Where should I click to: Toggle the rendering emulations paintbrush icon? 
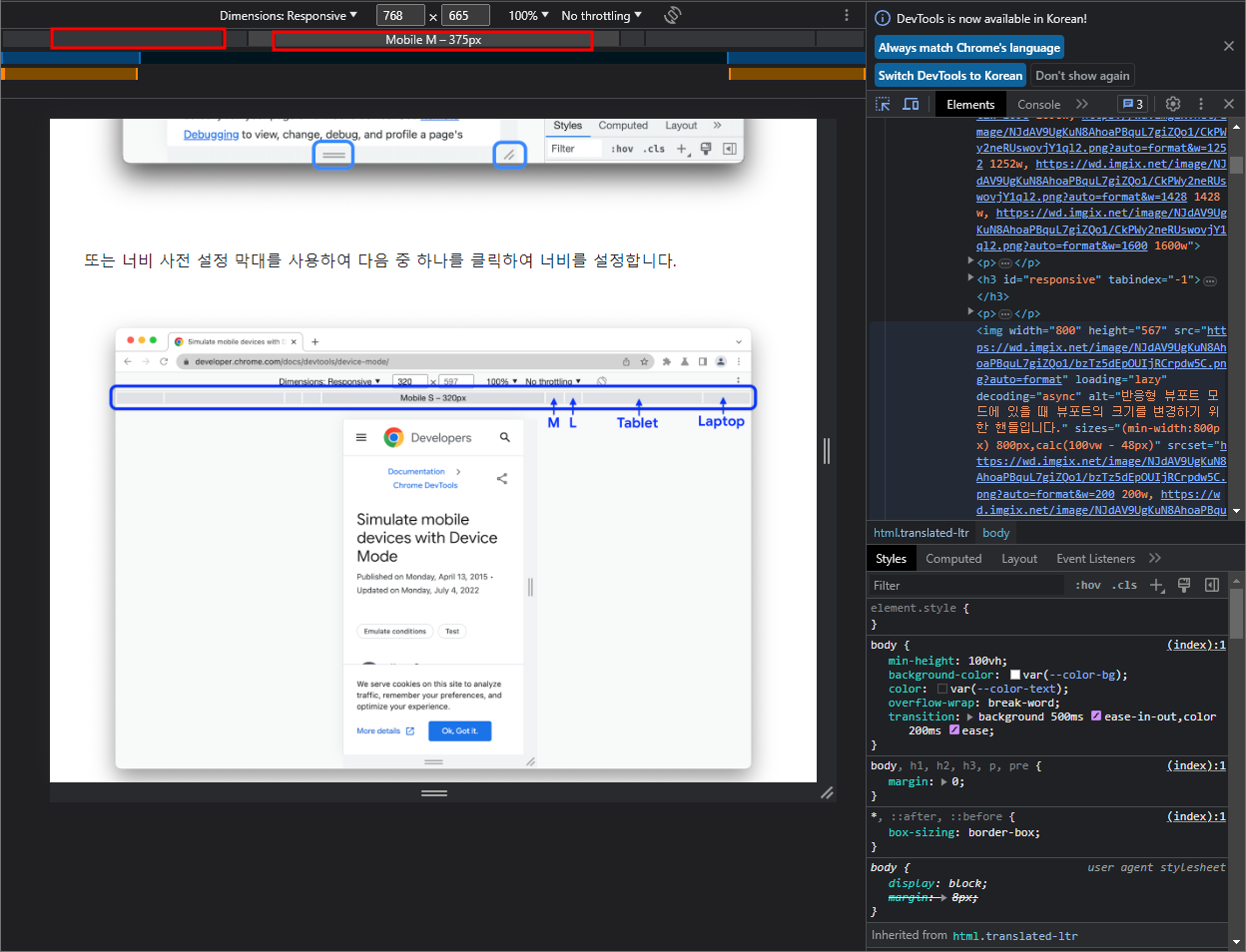click(x=1184, y=585)
